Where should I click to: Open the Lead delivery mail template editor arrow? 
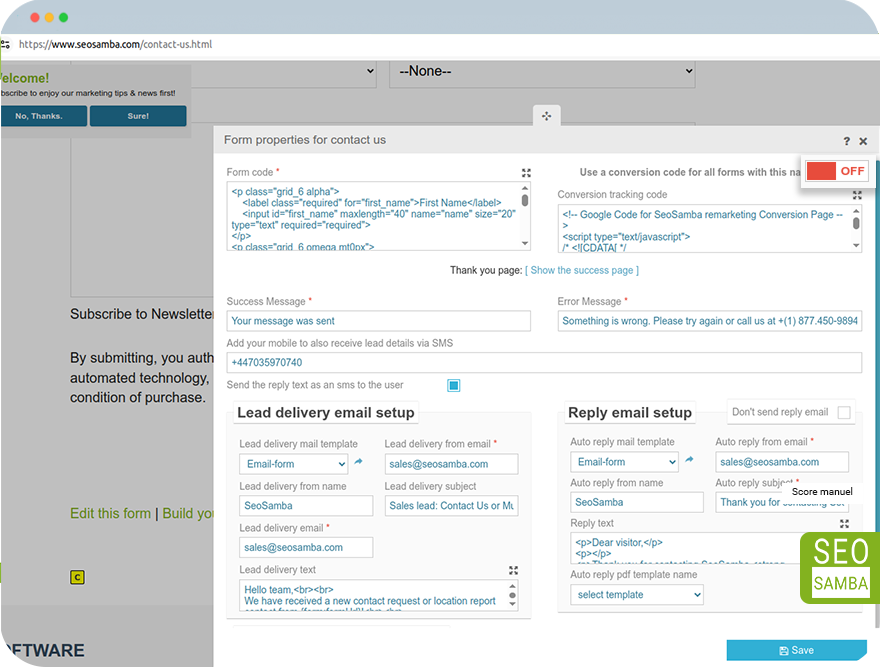click(359, 461)
